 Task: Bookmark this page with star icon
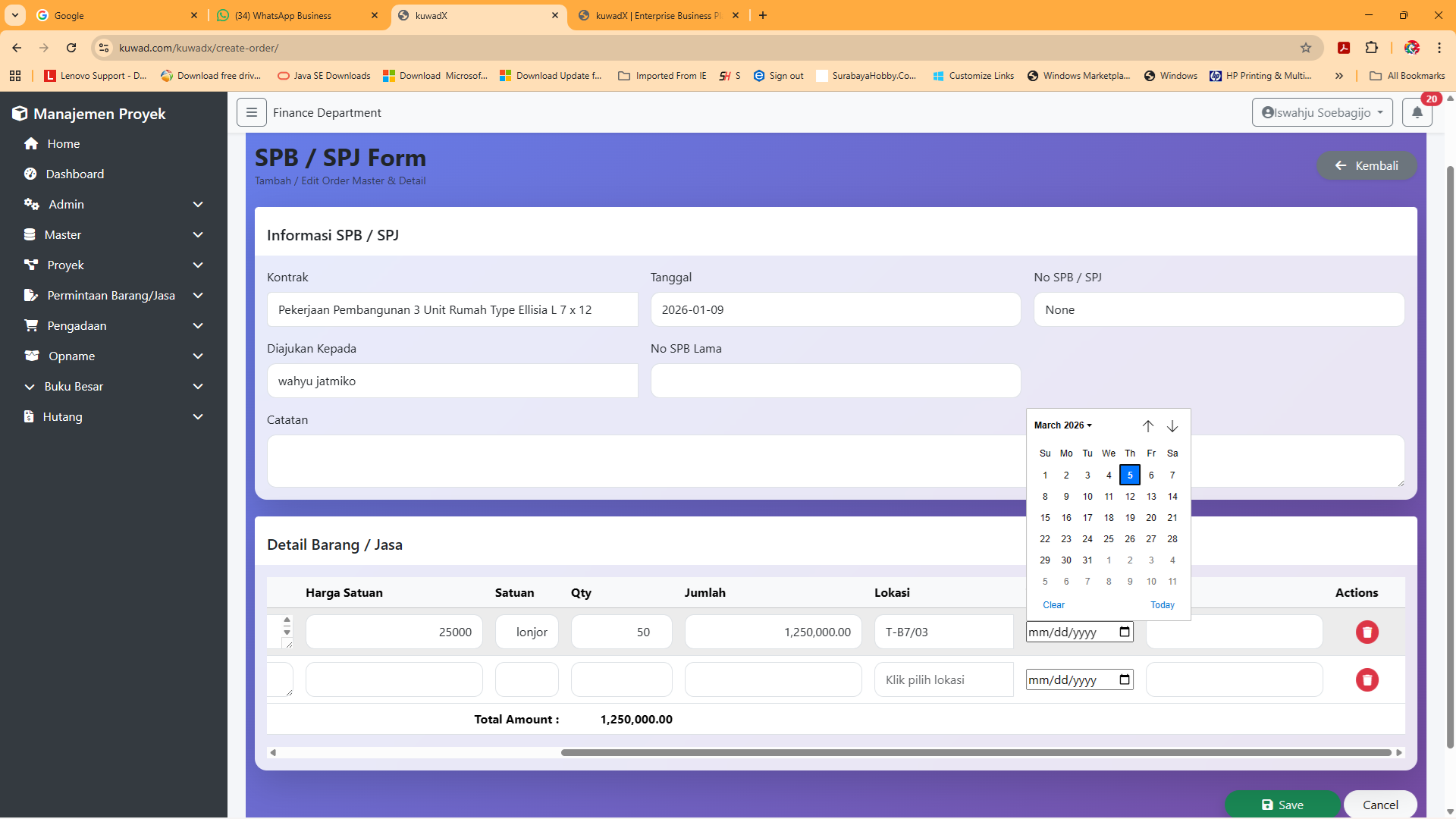pos(1306,48)
